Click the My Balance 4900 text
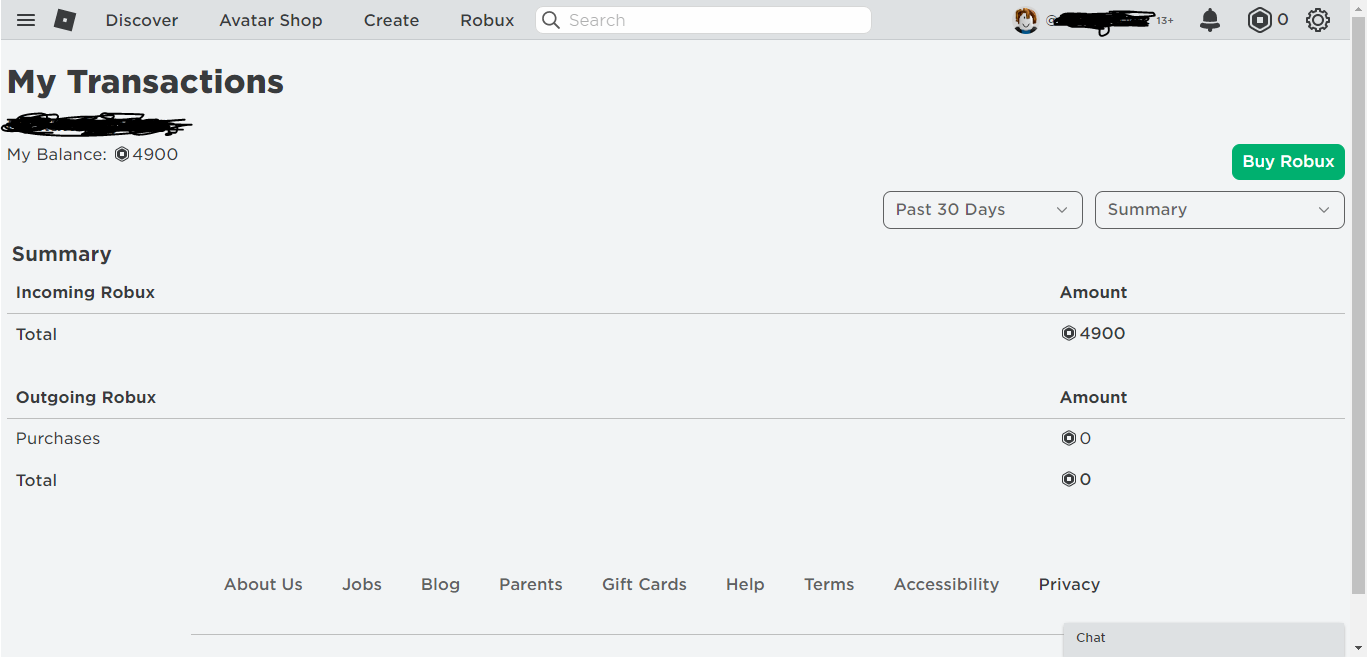 click(93, 155)
